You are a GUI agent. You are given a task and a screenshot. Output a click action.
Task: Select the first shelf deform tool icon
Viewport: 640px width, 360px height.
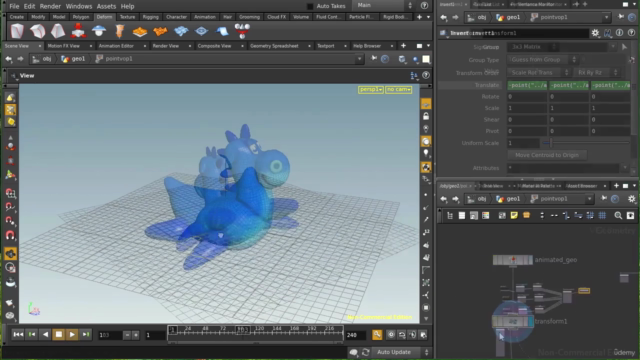[x=17, y=31]
